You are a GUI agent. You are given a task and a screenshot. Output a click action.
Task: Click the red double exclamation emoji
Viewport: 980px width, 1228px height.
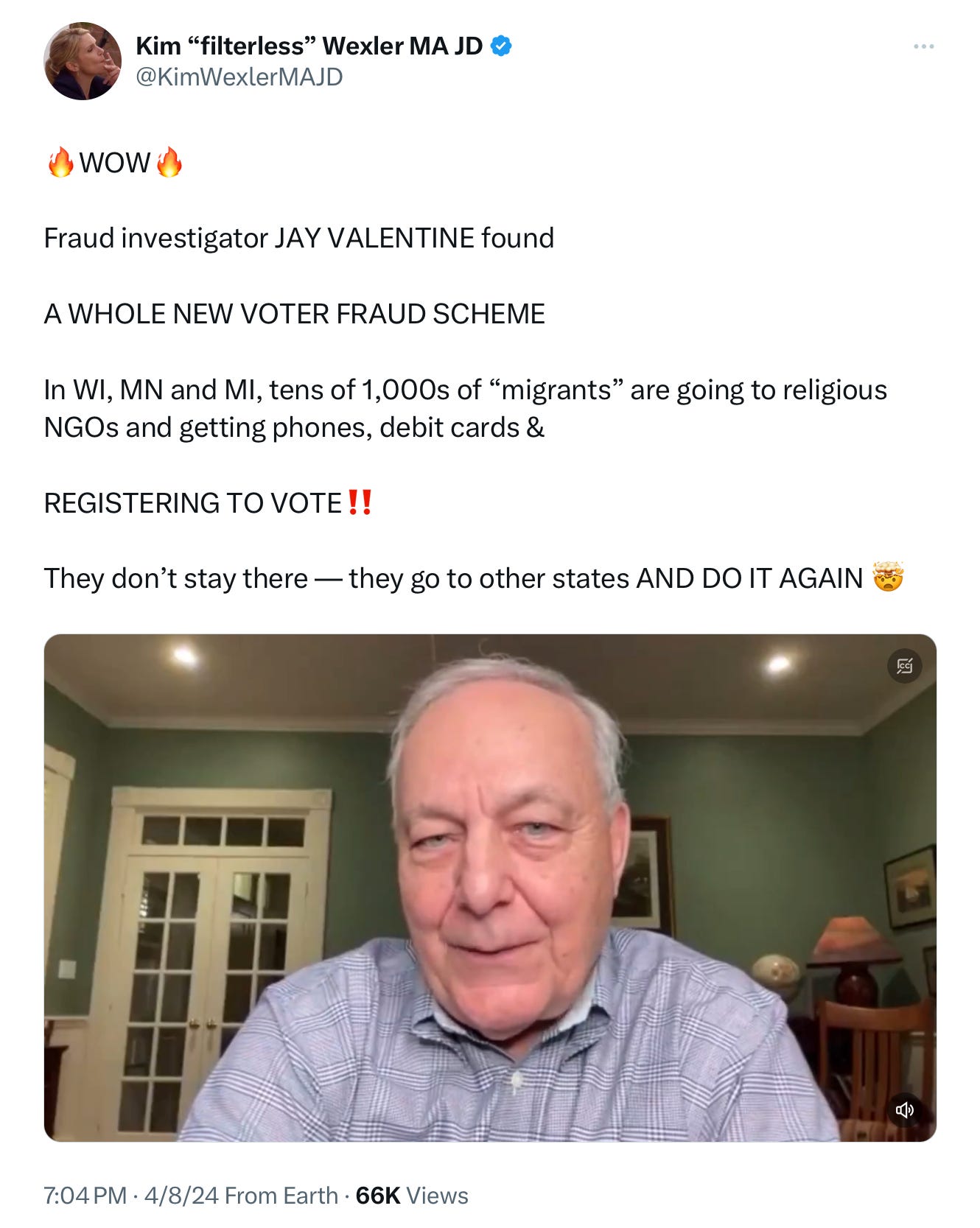[360, 502]
